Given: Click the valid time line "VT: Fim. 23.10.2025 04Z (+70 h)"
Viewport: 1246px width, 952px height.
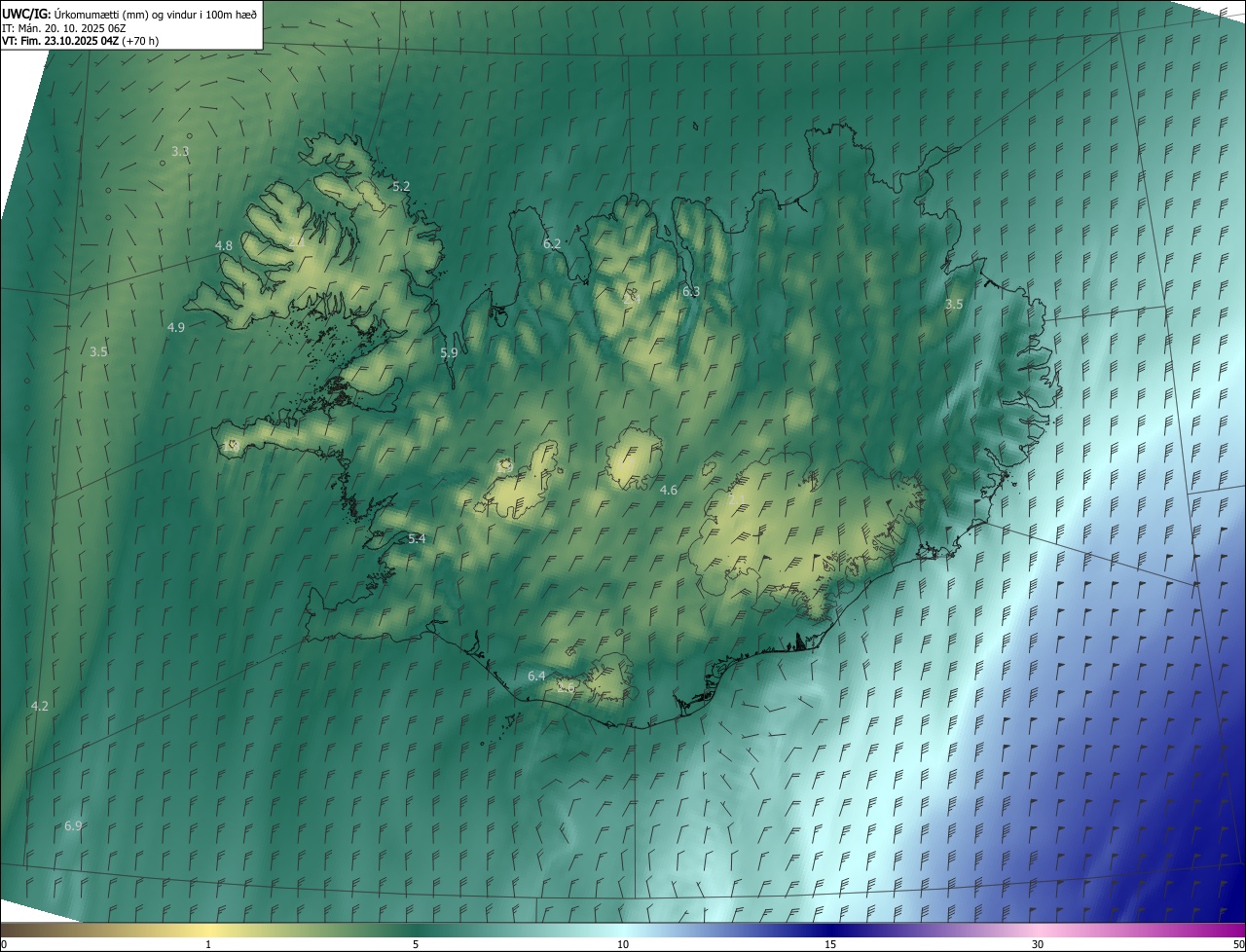Looking at the screenshot, I should (81, 41).
